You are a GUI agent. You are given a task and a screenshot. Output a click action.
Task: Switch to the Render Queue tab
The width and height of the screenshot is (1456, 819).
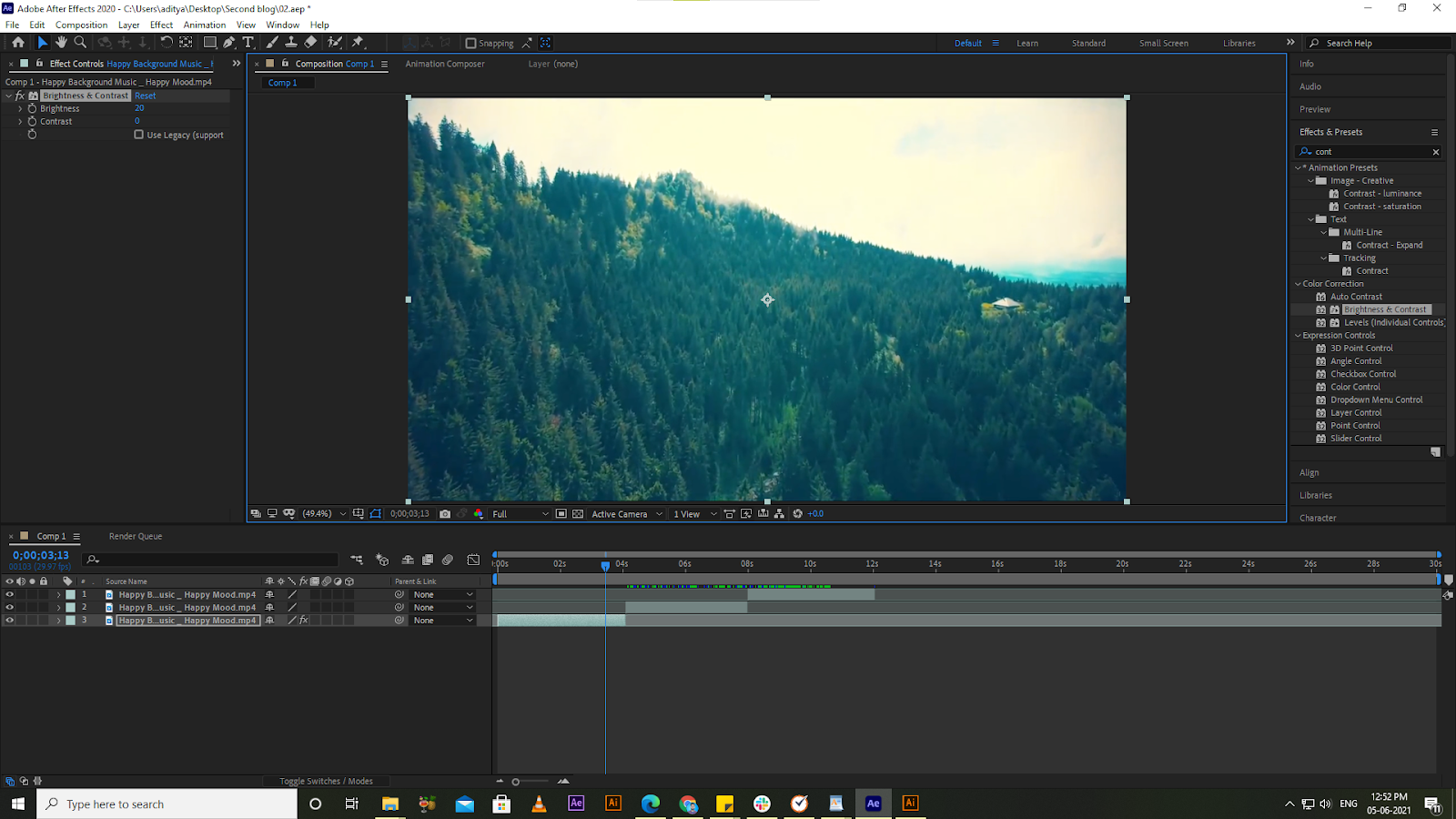135,536
